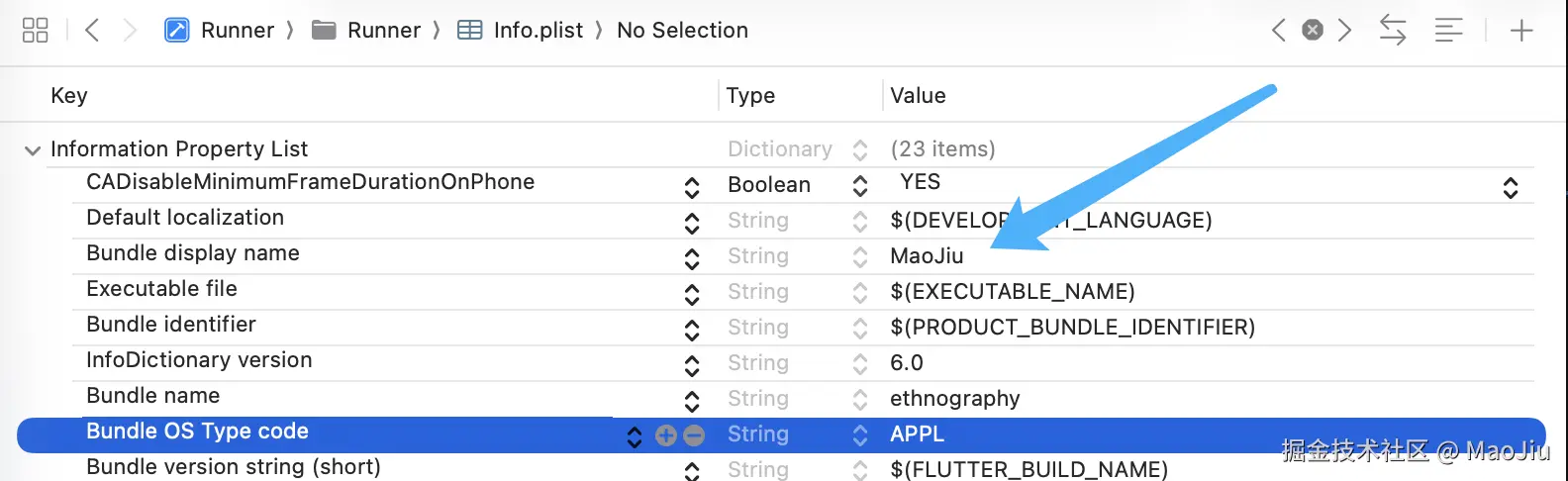Viewport: 1568px width, 481px height.
Task: Enable code review compare arrows
Action: (x=1393, y=31)
